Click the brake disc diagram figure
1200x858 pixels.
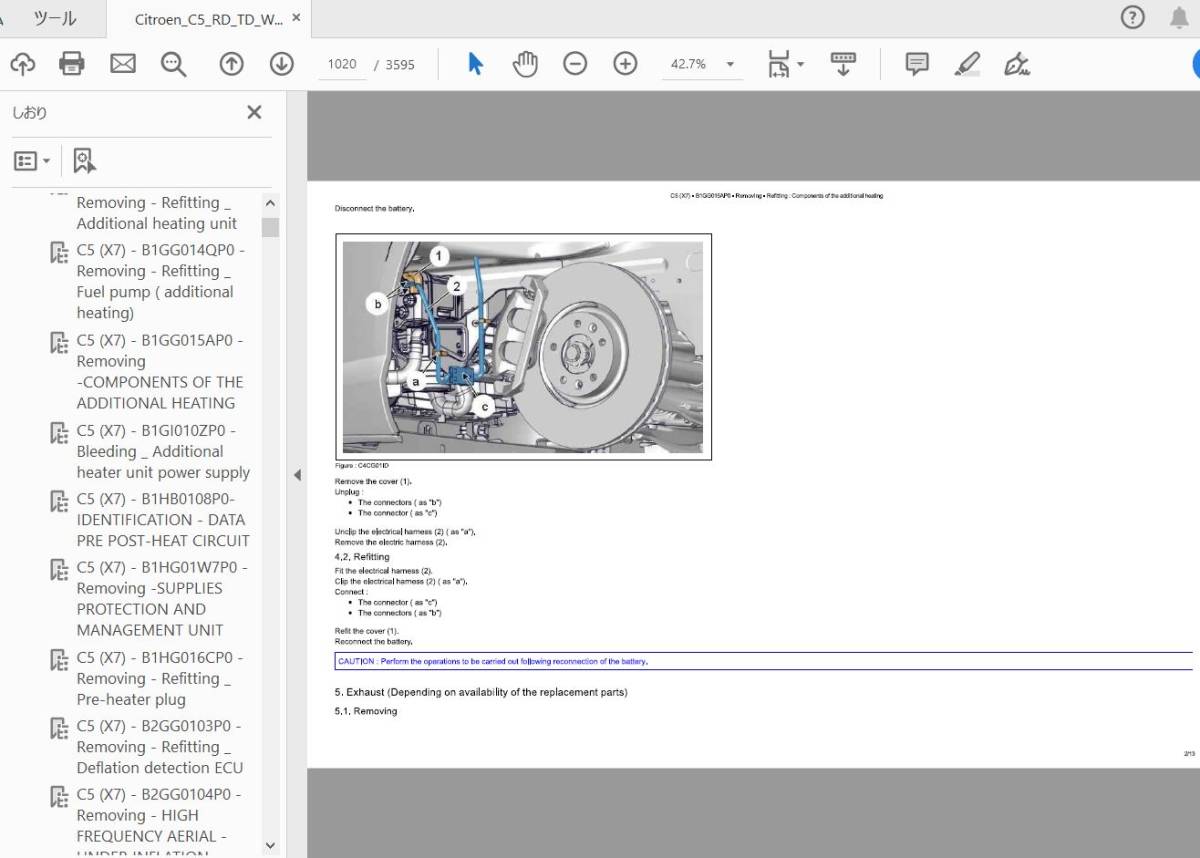click(x=523, y=347)
